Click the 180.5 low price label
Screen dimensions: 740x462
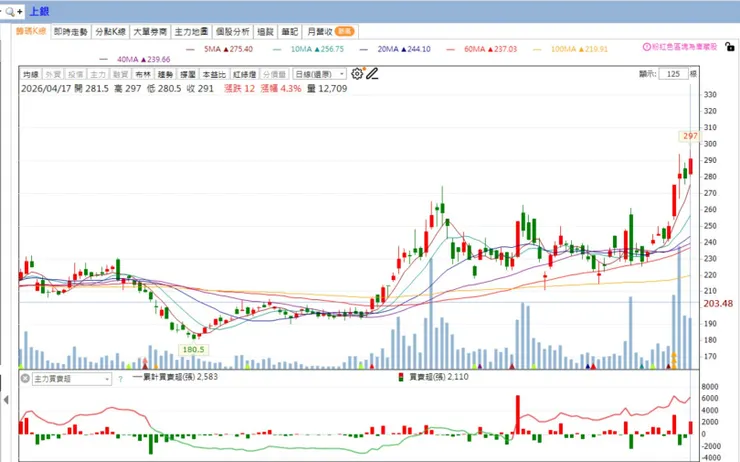pyautogui.click(x=193, y=350)
